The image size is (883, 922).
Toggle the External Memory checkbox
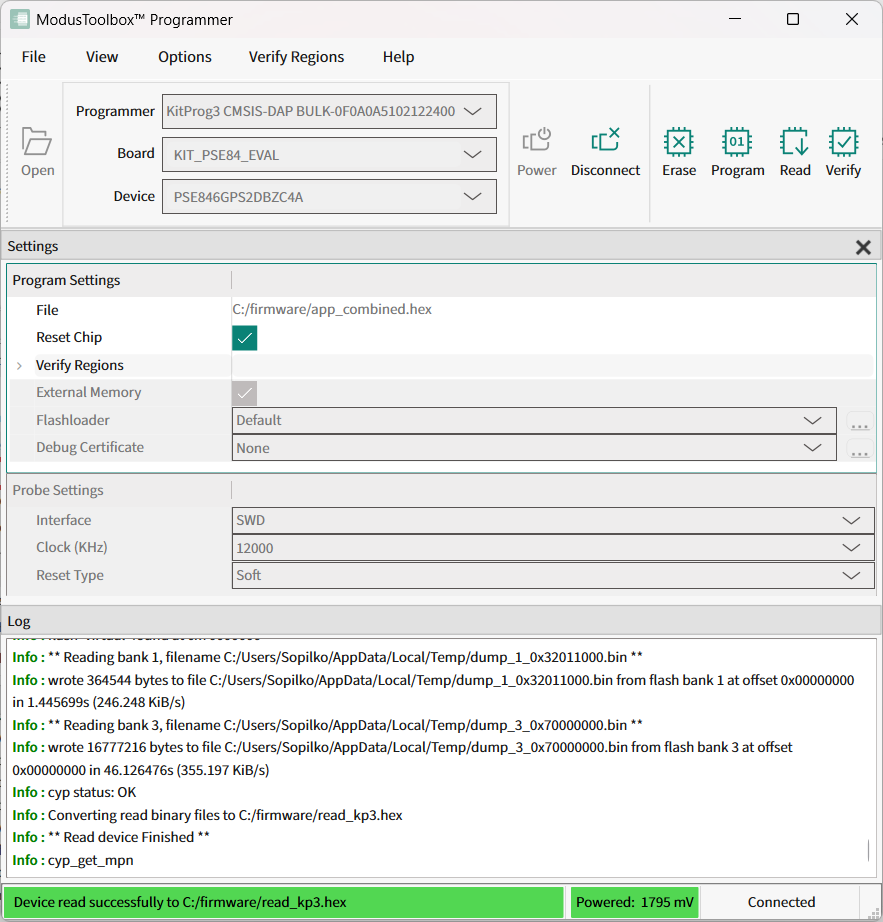click(245, 393)
